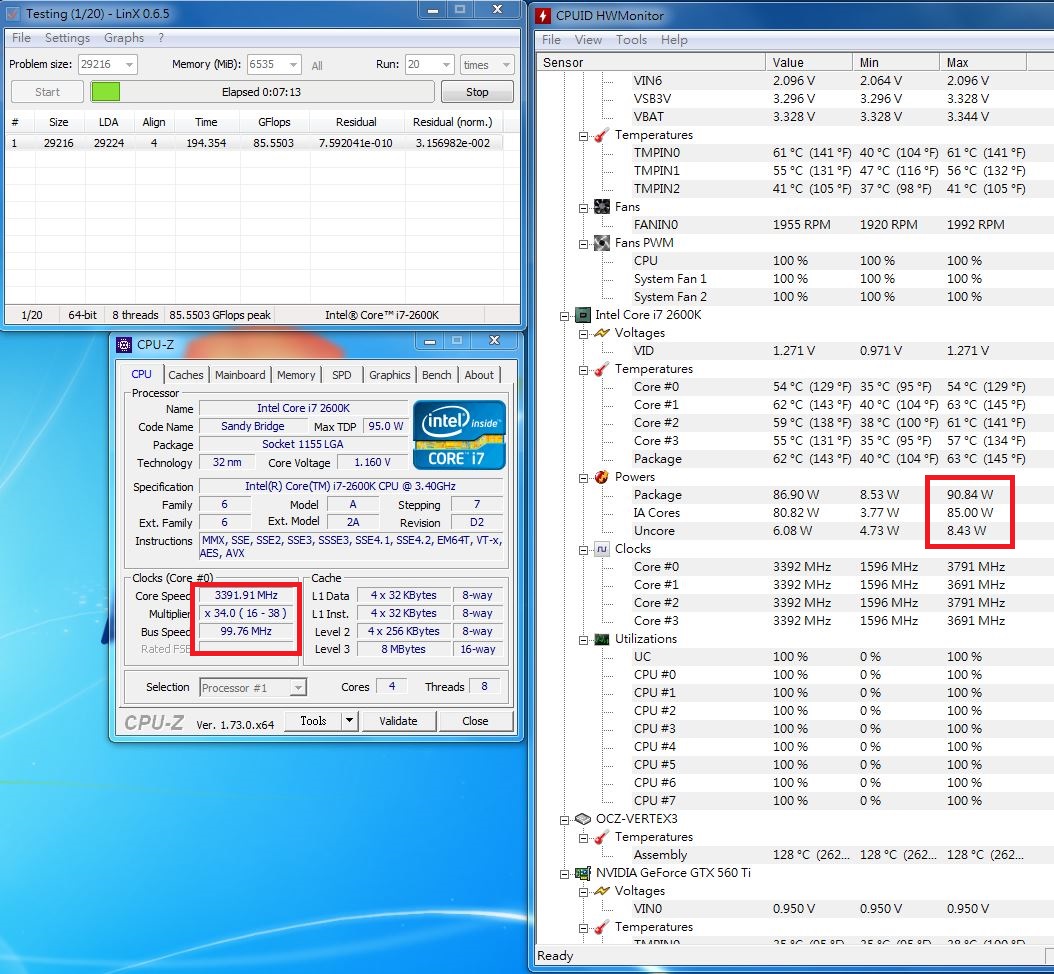Click the Fans PWM icon in HWMonitor
This screenshot has height=974, width=1054.
coord(602,243)
